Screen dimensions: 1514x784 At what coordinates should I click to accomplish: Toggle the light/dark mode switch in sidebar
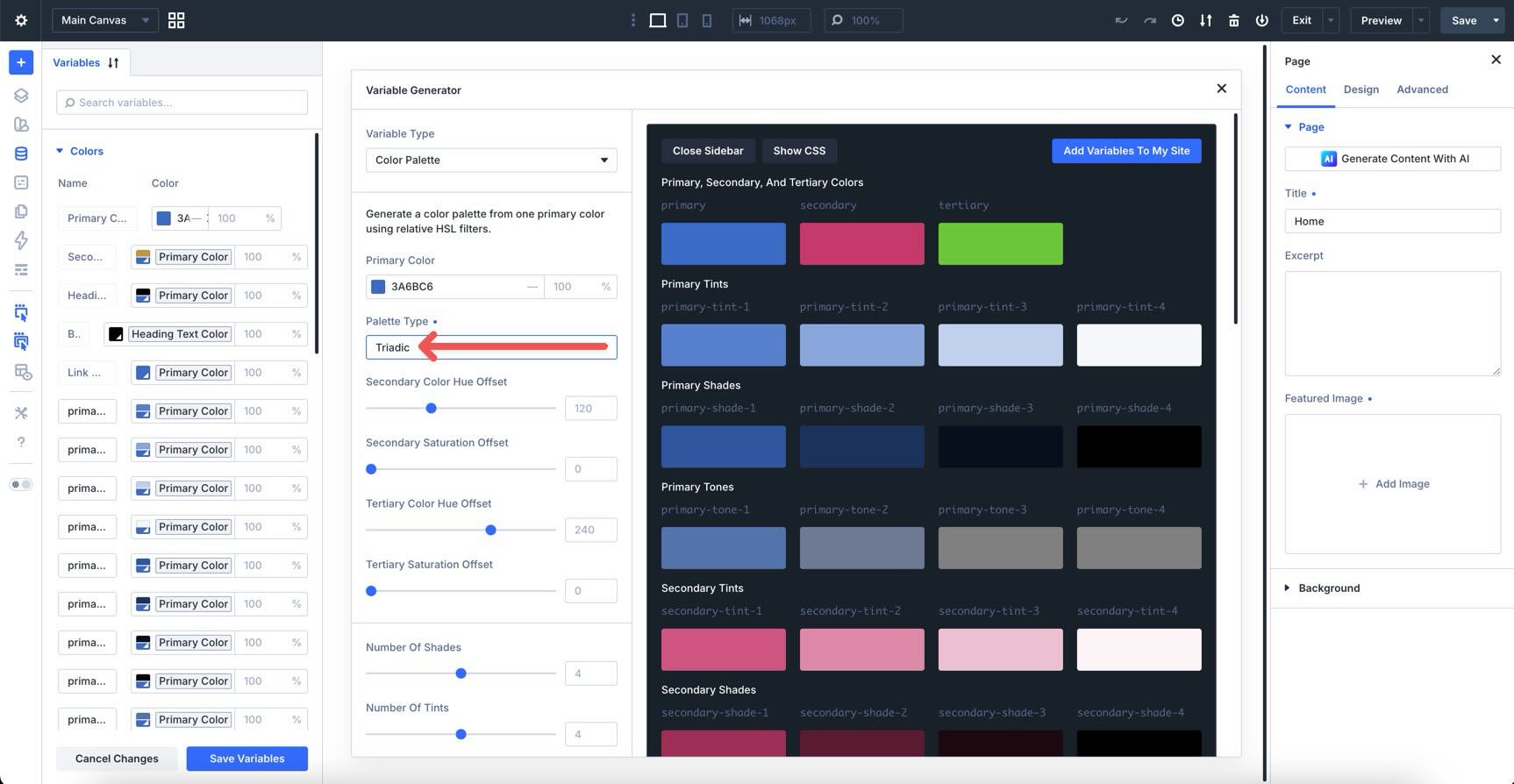[x=21, y=484]
